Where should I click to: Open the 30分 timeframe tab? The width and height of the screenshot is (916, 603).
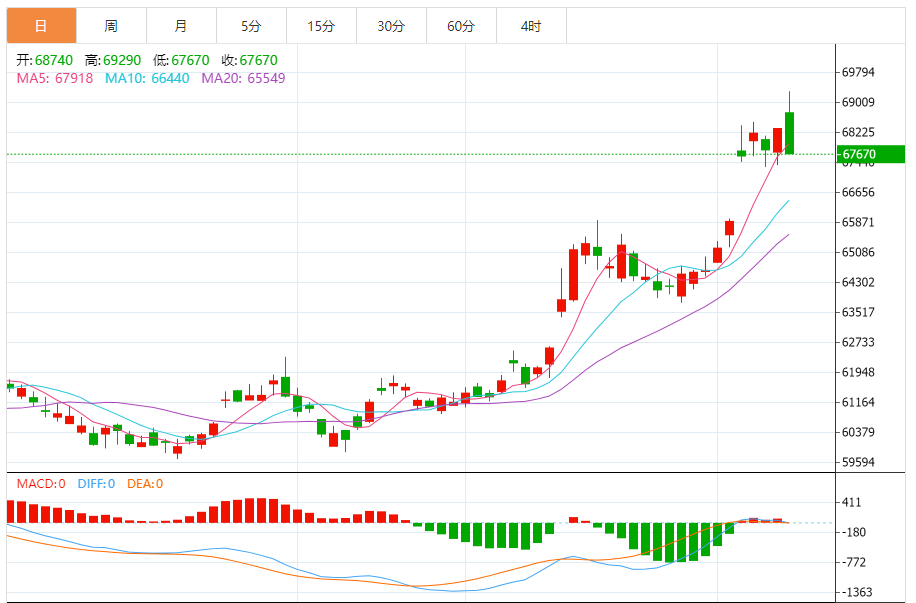pos(391,26)
